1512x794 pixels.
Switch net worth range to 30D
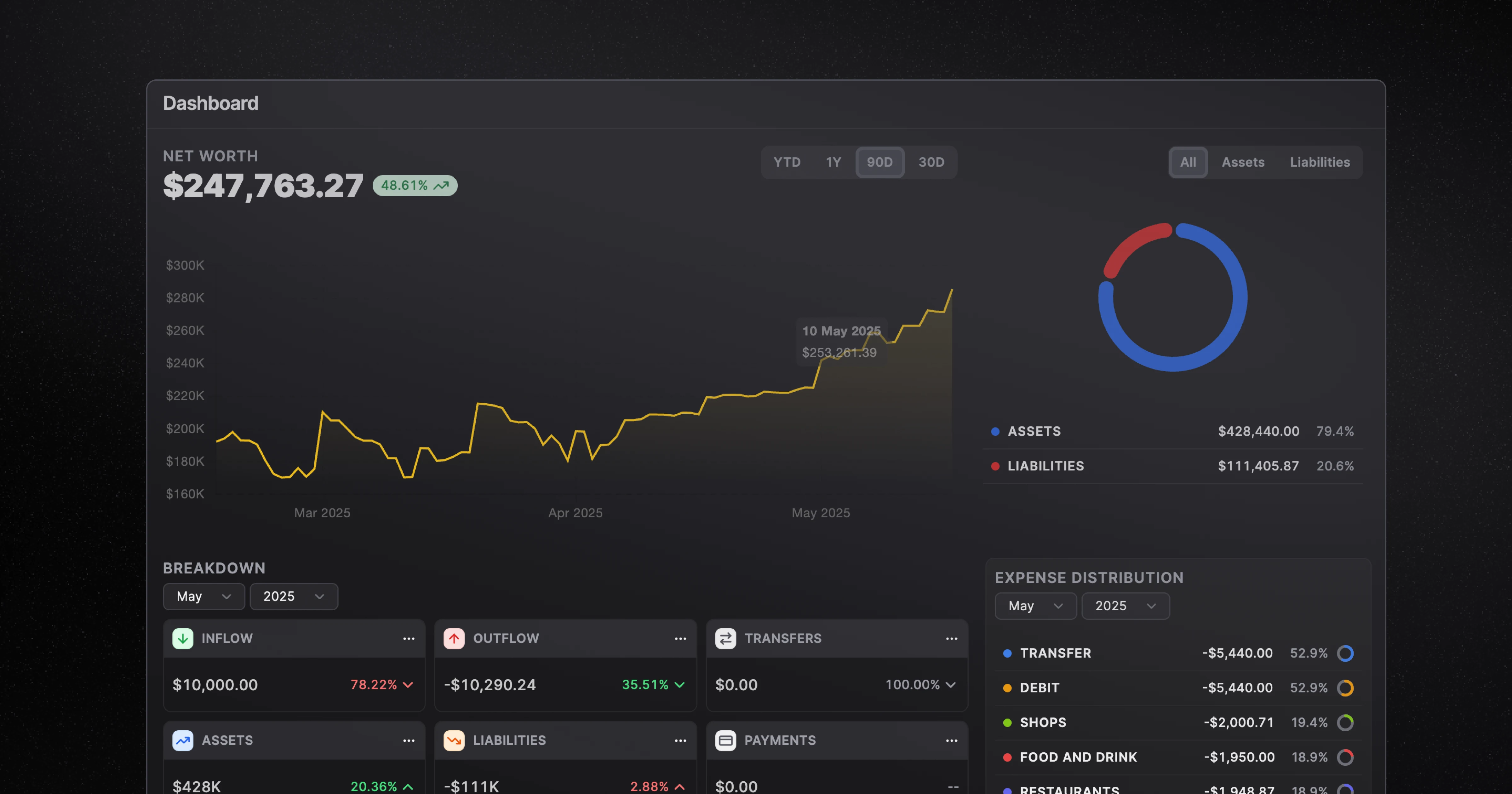(931, 162)
